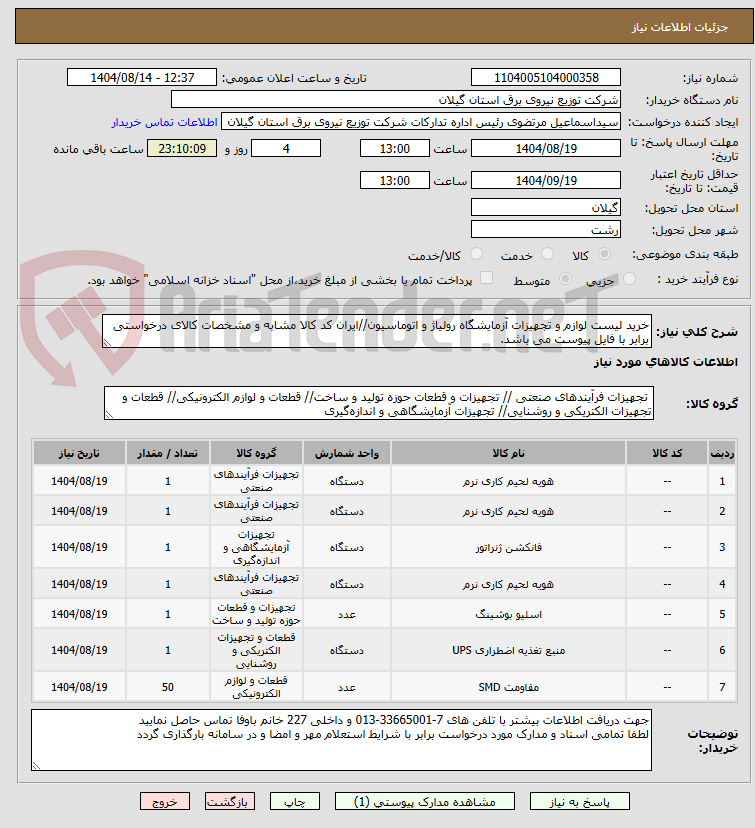This screenshot has height=828, width=755.
Task: Click the price validity hour 13:00 field
Action: 394,181
